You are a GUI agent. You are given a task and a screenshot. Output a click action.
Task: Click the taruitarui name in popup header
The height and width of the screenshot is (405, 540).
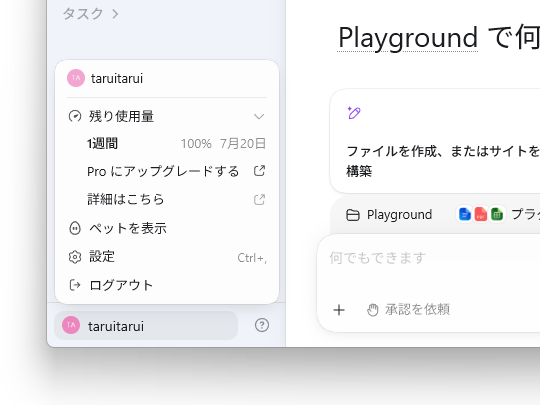[x=117, y=79]
